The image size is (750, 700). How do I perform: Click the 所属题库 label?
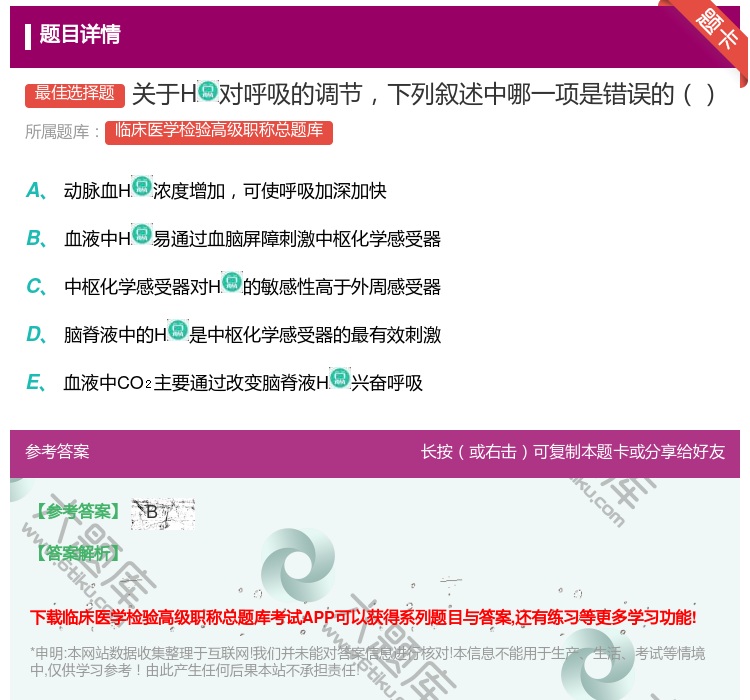point(62,132)
